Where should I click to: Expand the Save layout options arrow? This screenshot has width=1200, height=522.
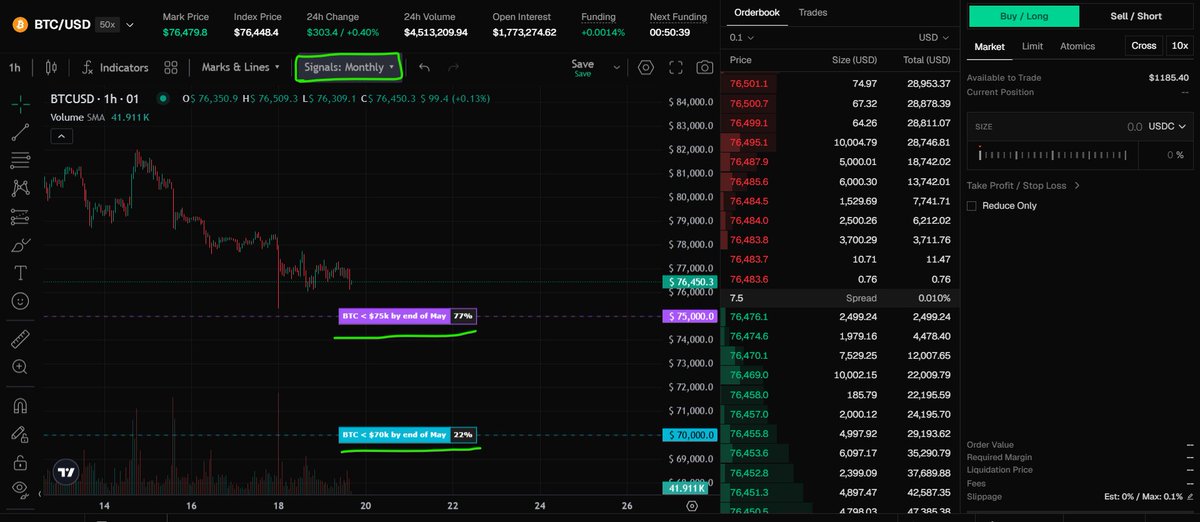click(x=617, y=67)
